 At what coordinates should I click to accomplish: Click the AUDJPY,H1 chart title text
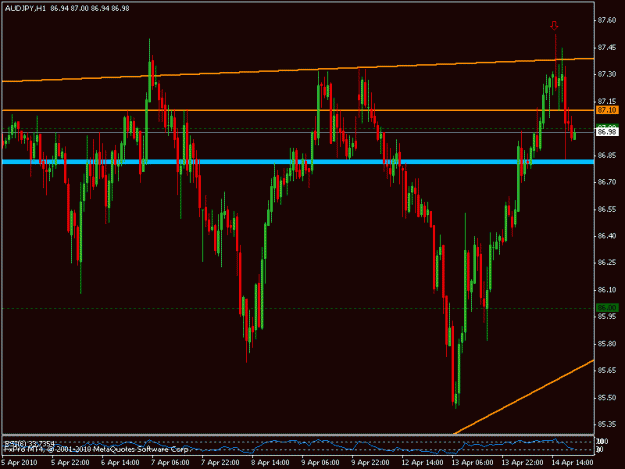coord(25,8)
